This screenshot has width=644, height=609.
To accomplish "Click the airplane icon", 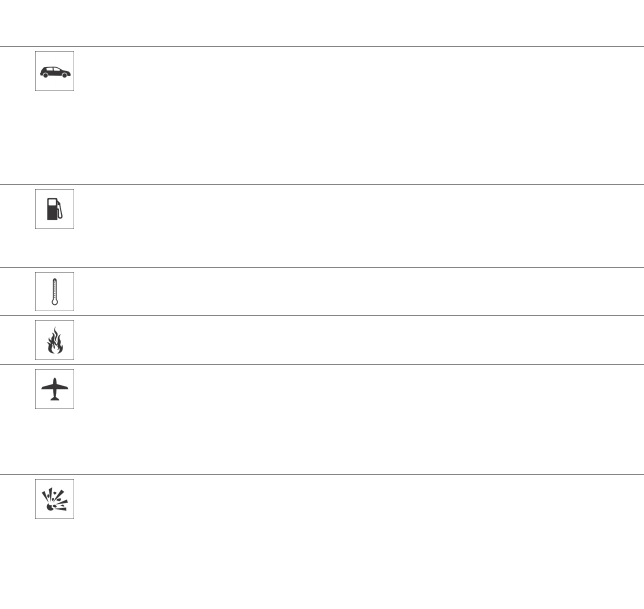I will 54,389.
